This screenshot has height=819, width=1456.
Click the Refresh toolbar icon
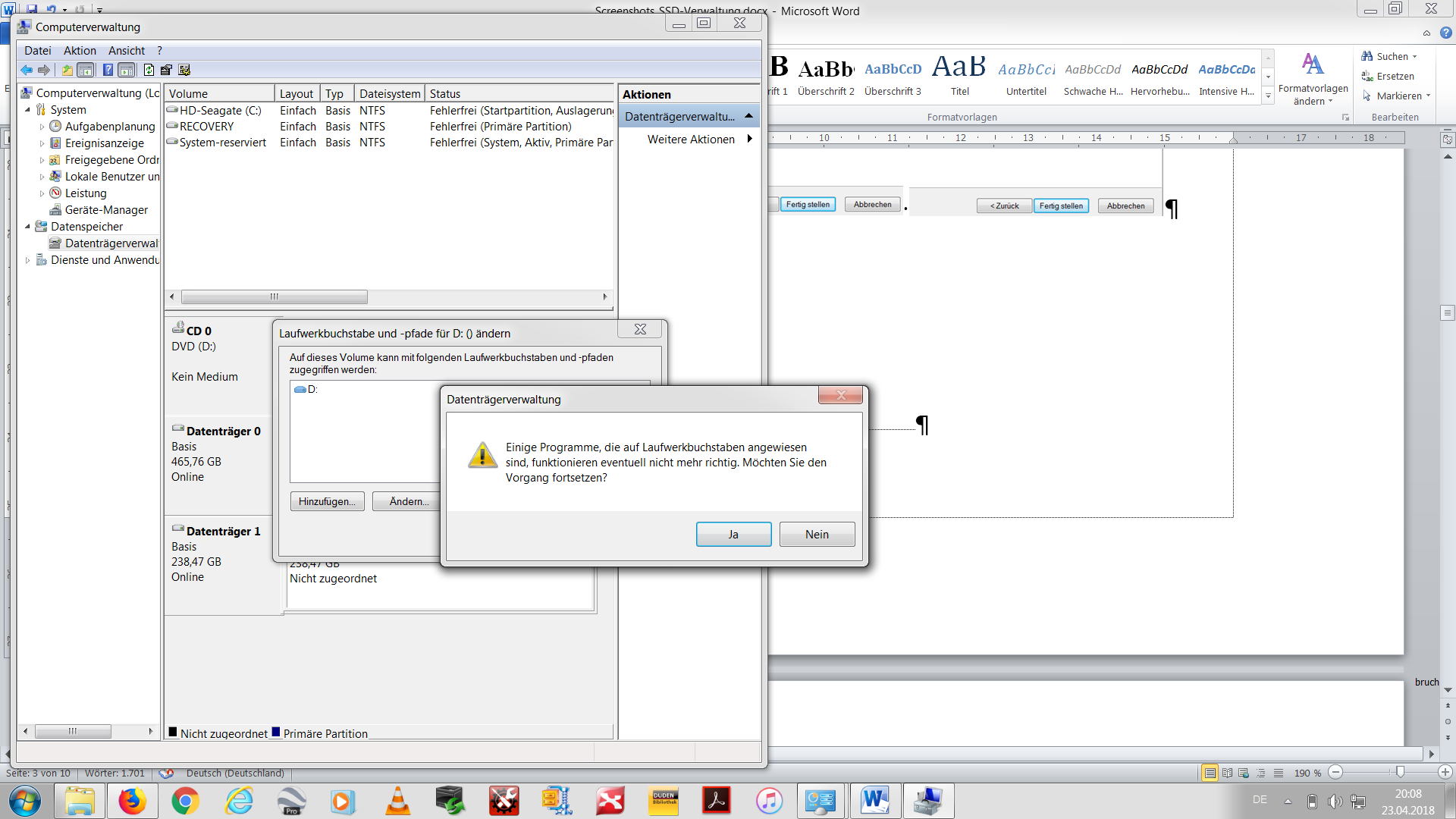[x=149, y=70]
